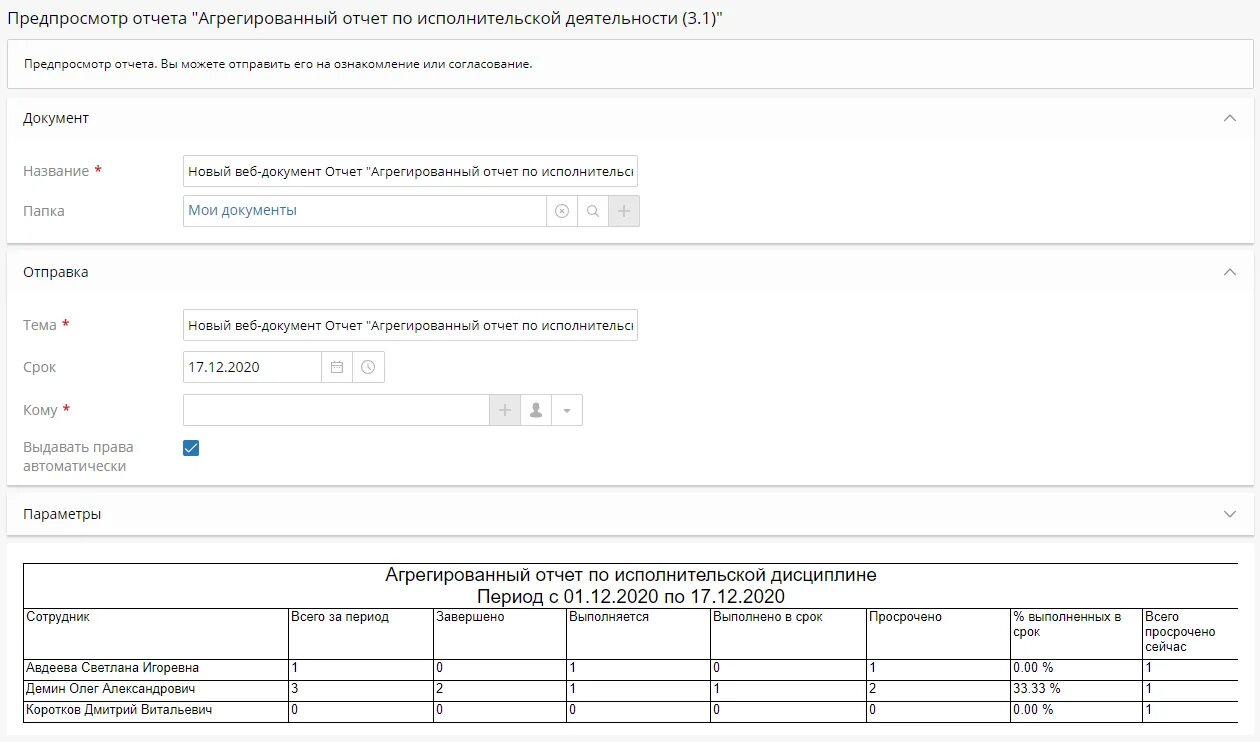Edit the Тема input field

pos(410,325)
